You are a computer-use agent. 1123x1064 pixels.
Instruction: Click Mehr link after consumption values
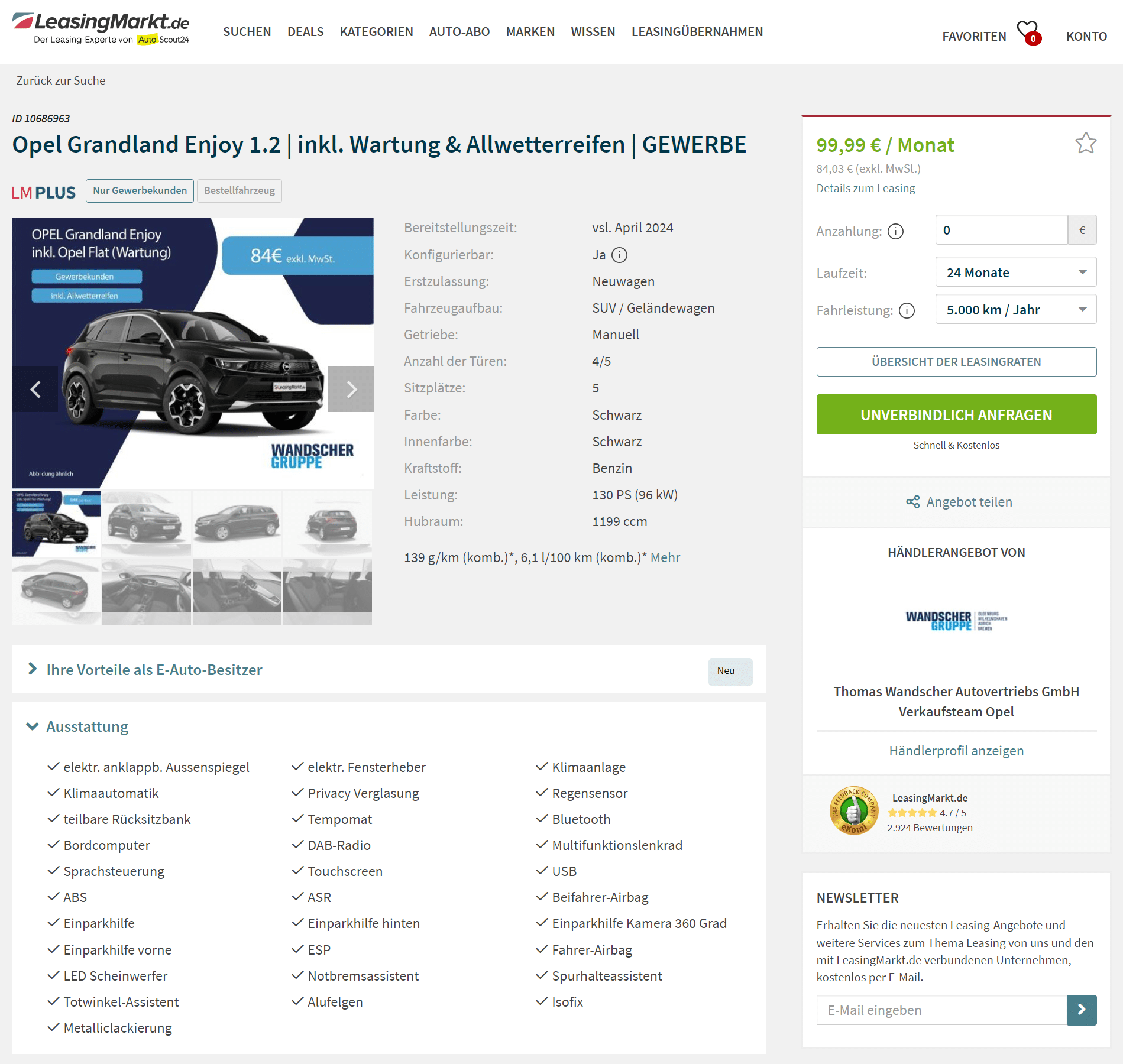click(x=665, y=557)
